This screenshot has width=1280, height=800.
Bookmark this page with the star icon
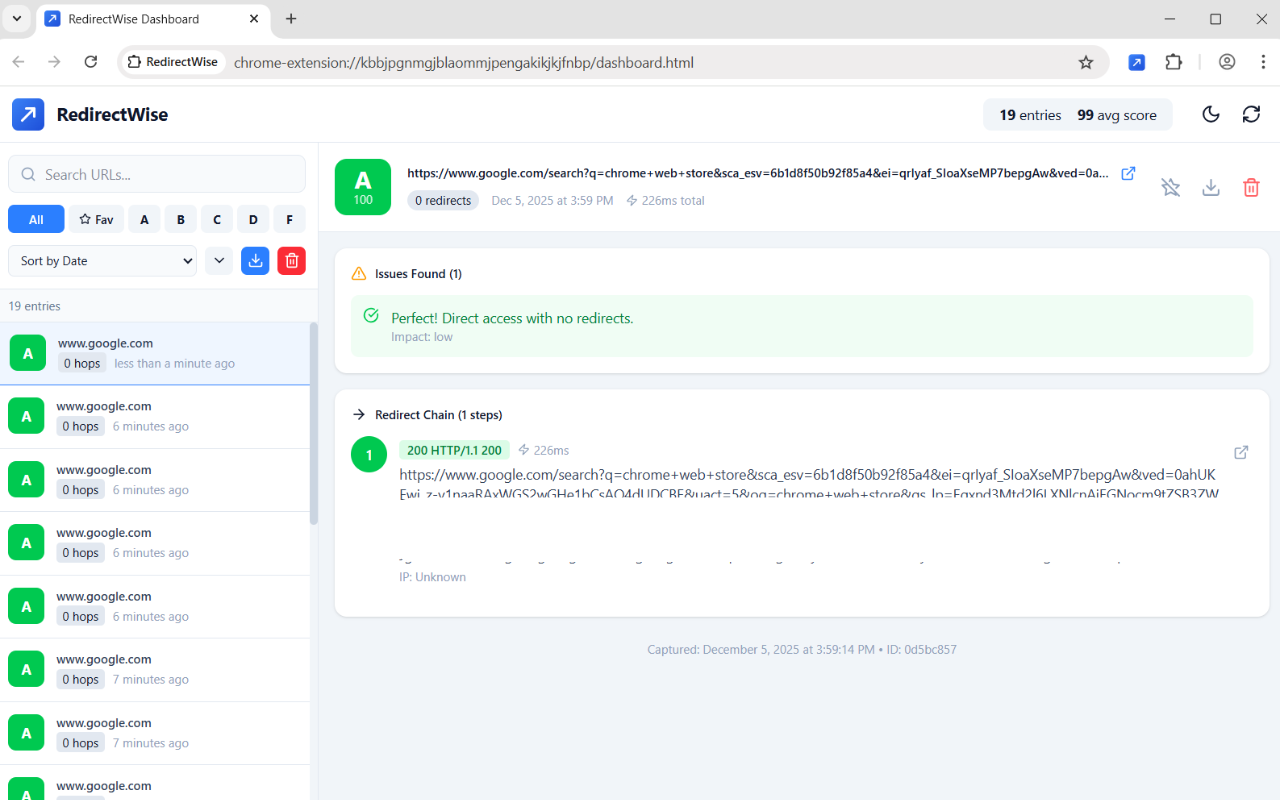(x=1086, y=62)
